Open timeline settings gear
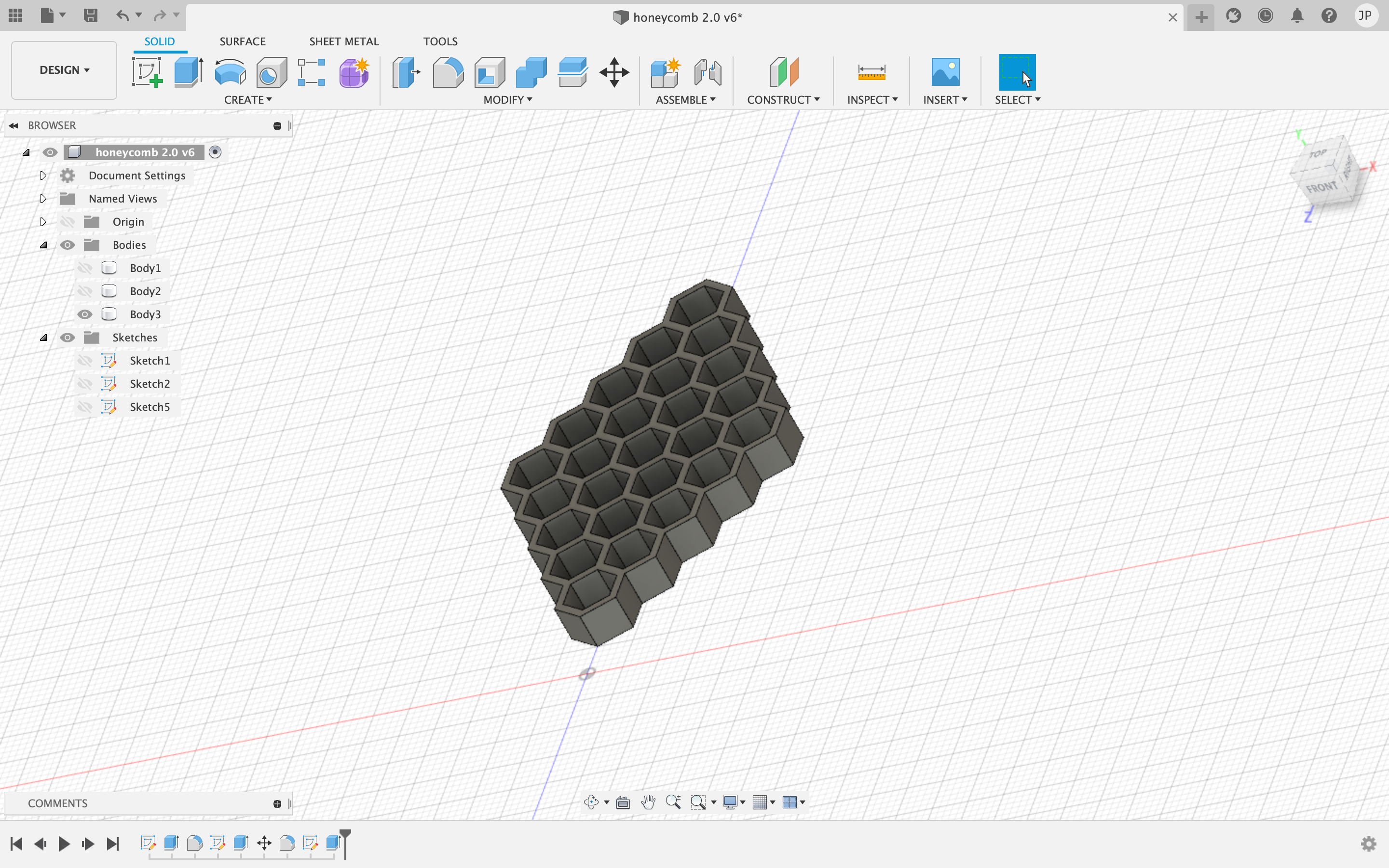 click(1368, 843)
